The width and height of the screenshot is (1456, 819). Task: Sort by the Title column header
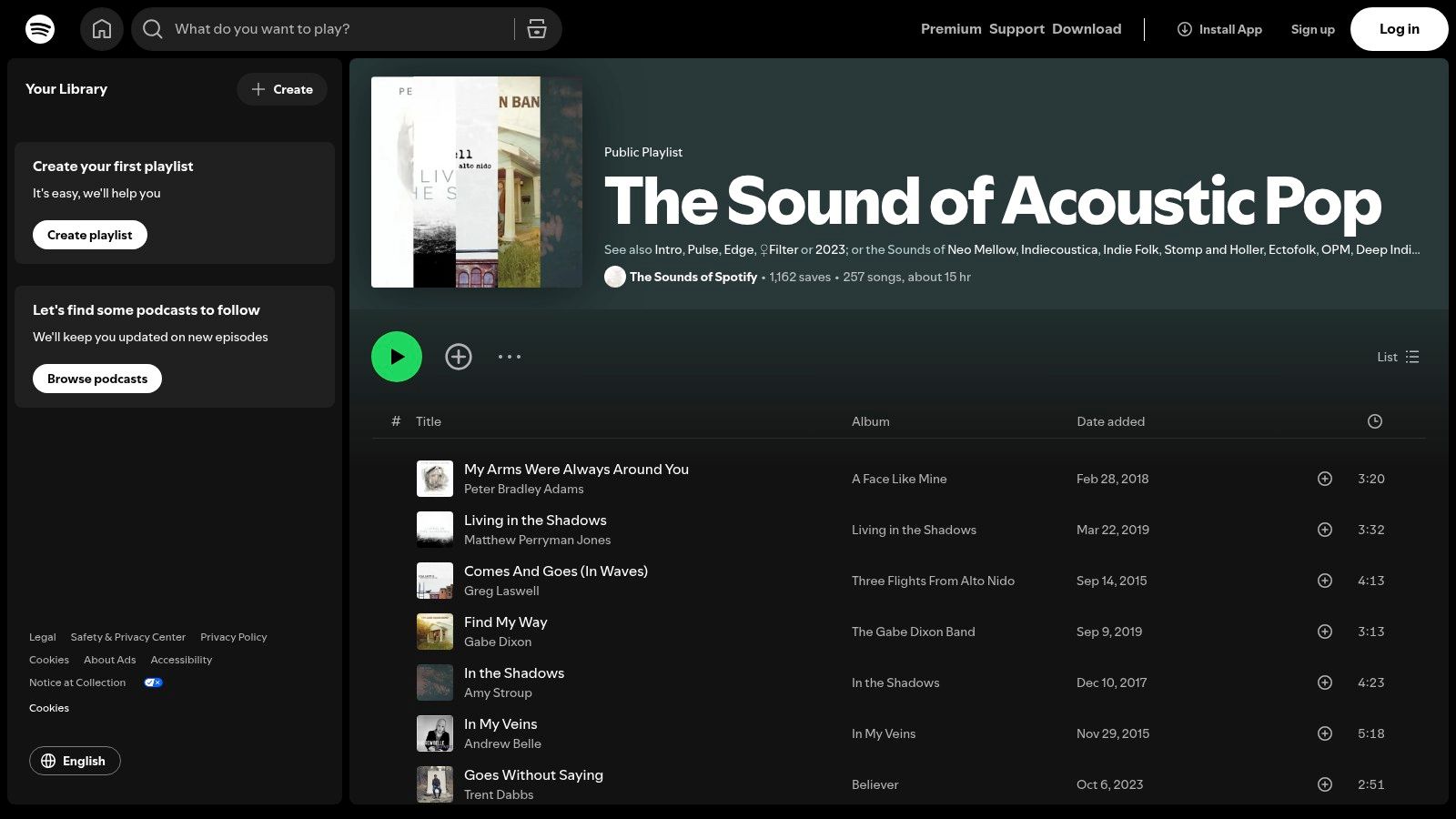[429, 421]
